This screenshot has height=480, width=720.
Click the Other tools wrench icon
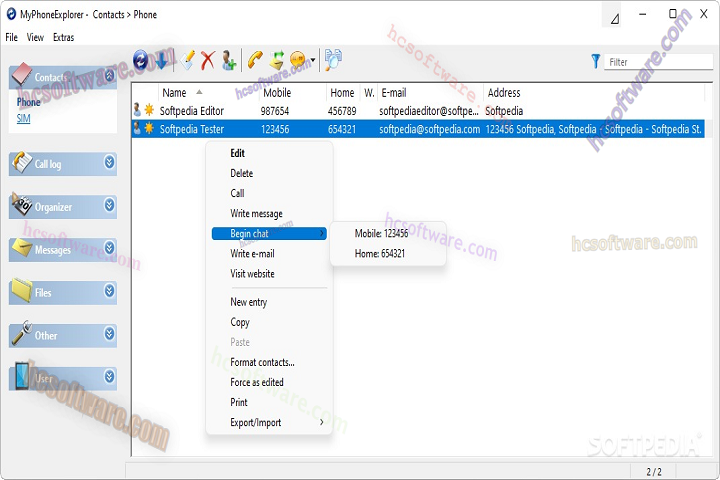coord(21,333)
